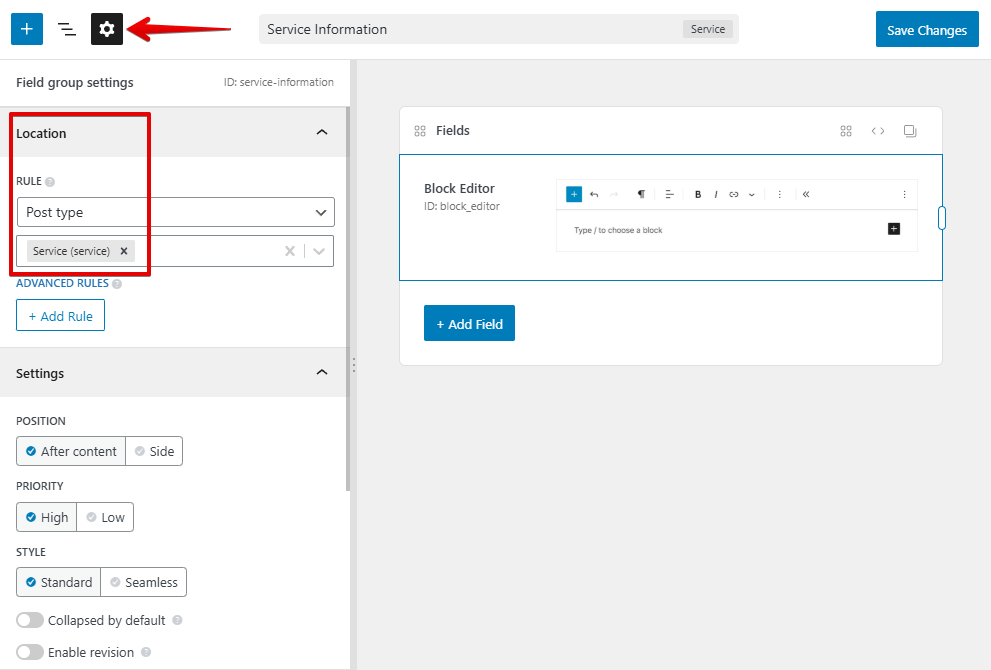Set priority to Low

[x=105, y=517]
